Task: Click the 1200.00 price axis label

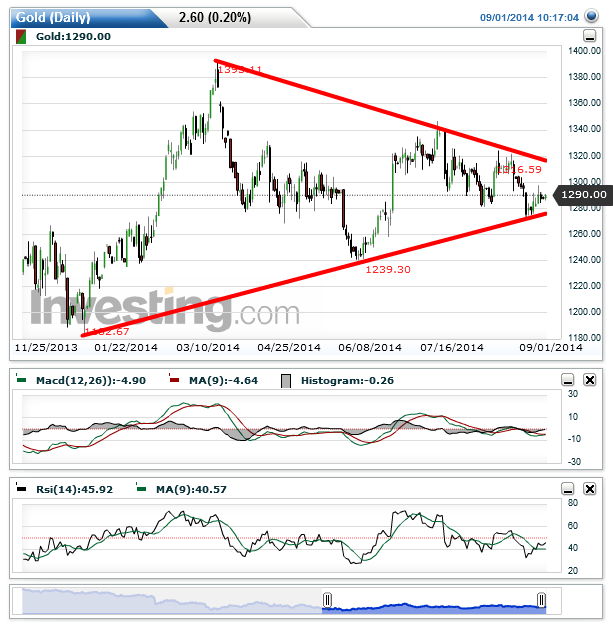Action: point(584,312)
